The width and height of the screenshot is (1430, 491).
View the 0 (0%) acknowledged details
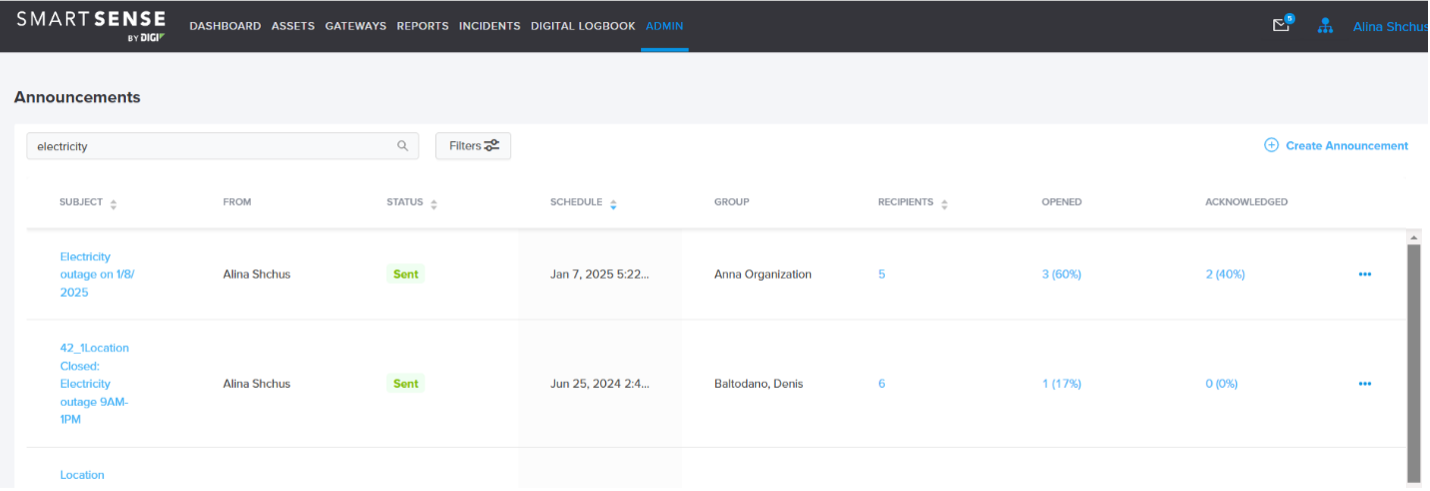1221,383
